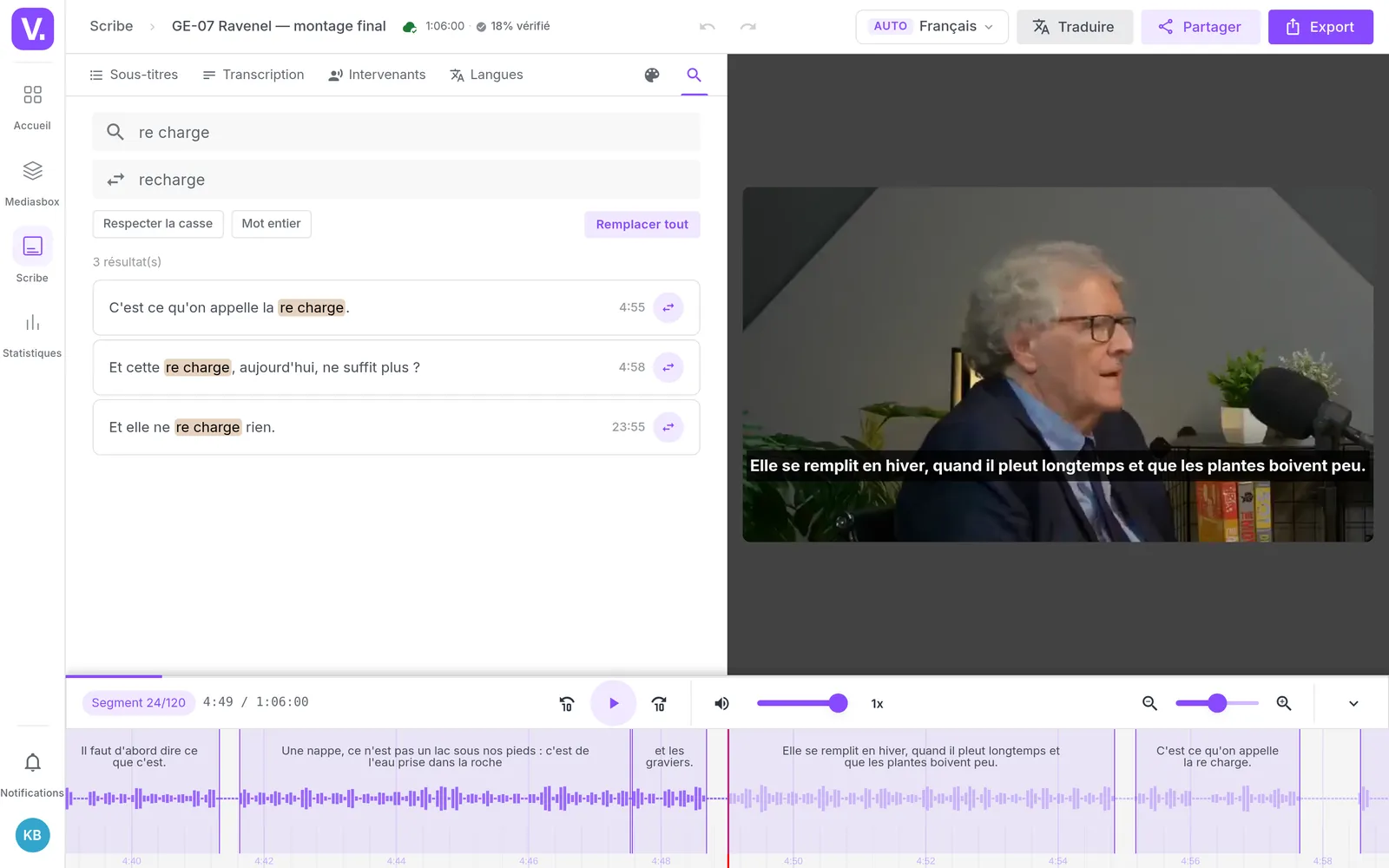Click the Partager button

tap(1201, 27)
